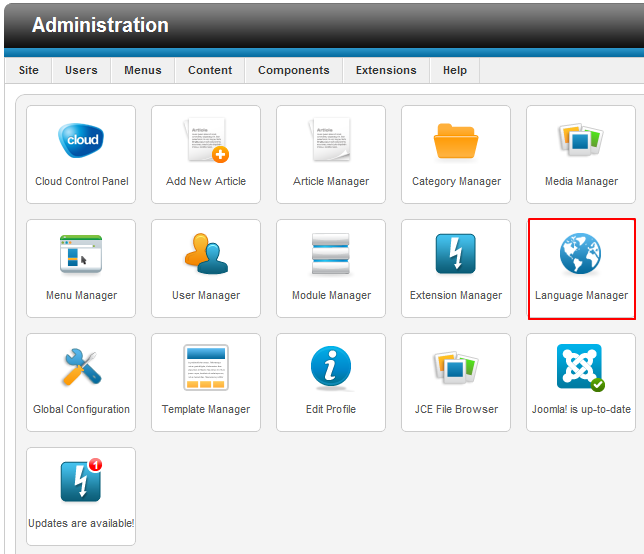The height and width of the screenshot is (554, 644).
Task: Click the Add New Article icon
Action: tap(206, 141)
